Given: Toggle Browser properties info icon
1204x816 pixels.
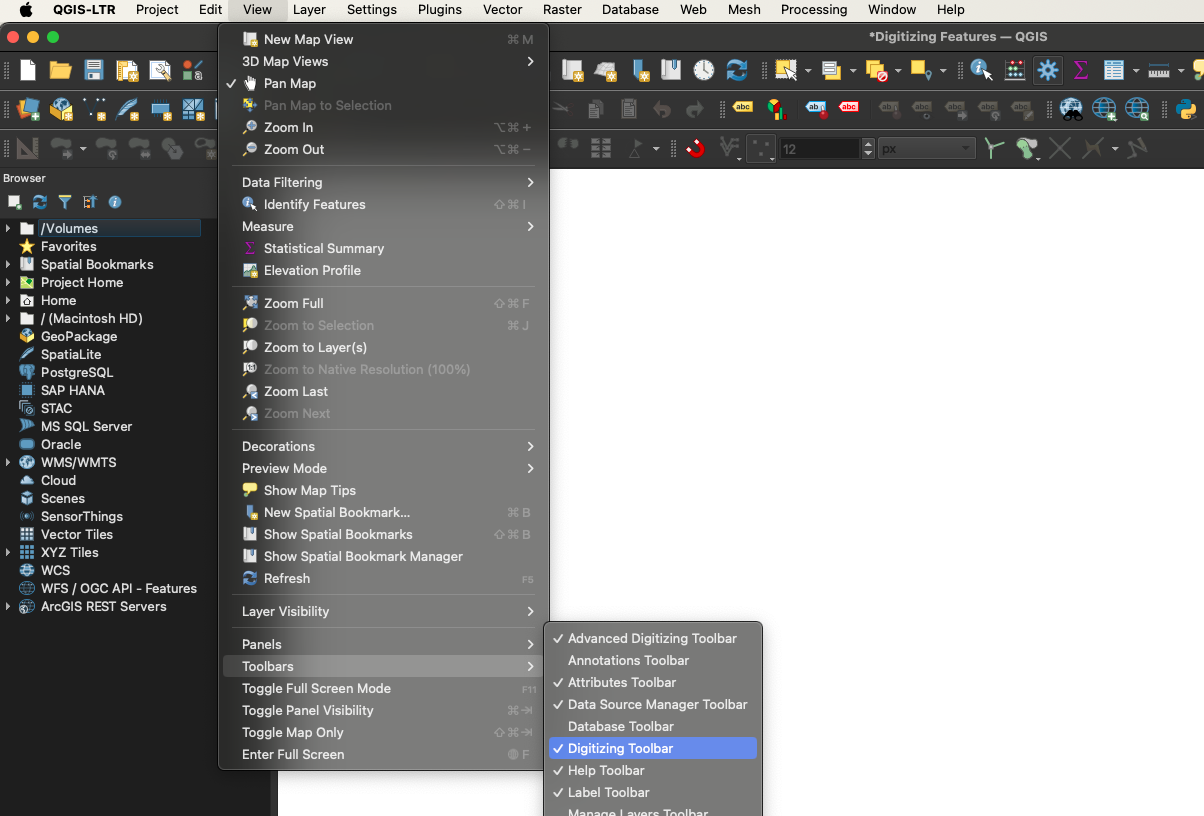Looking at the screenshot, I should [115, 202].
